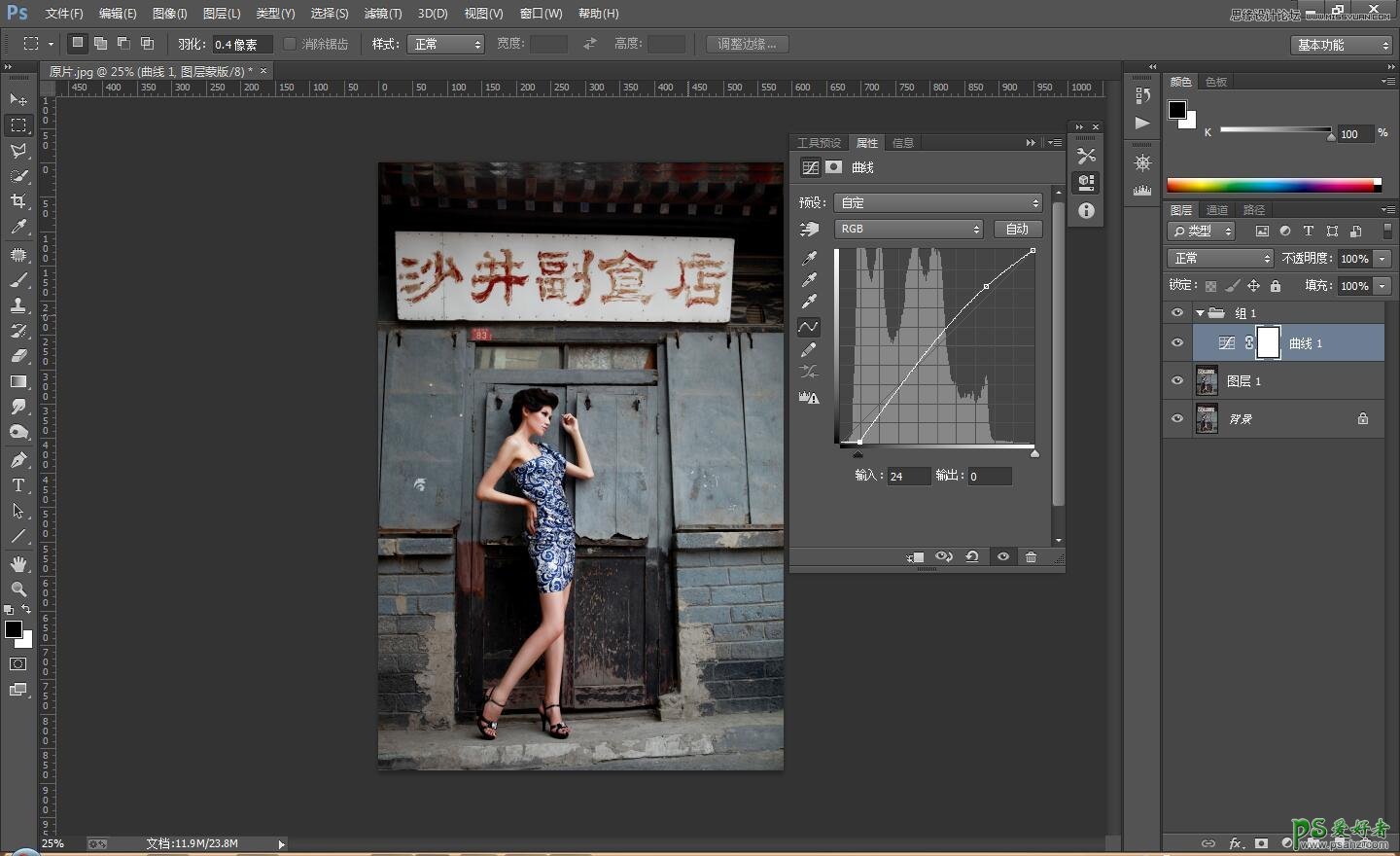
Task: Select the History Brush tool
Action: coord(18,331)
